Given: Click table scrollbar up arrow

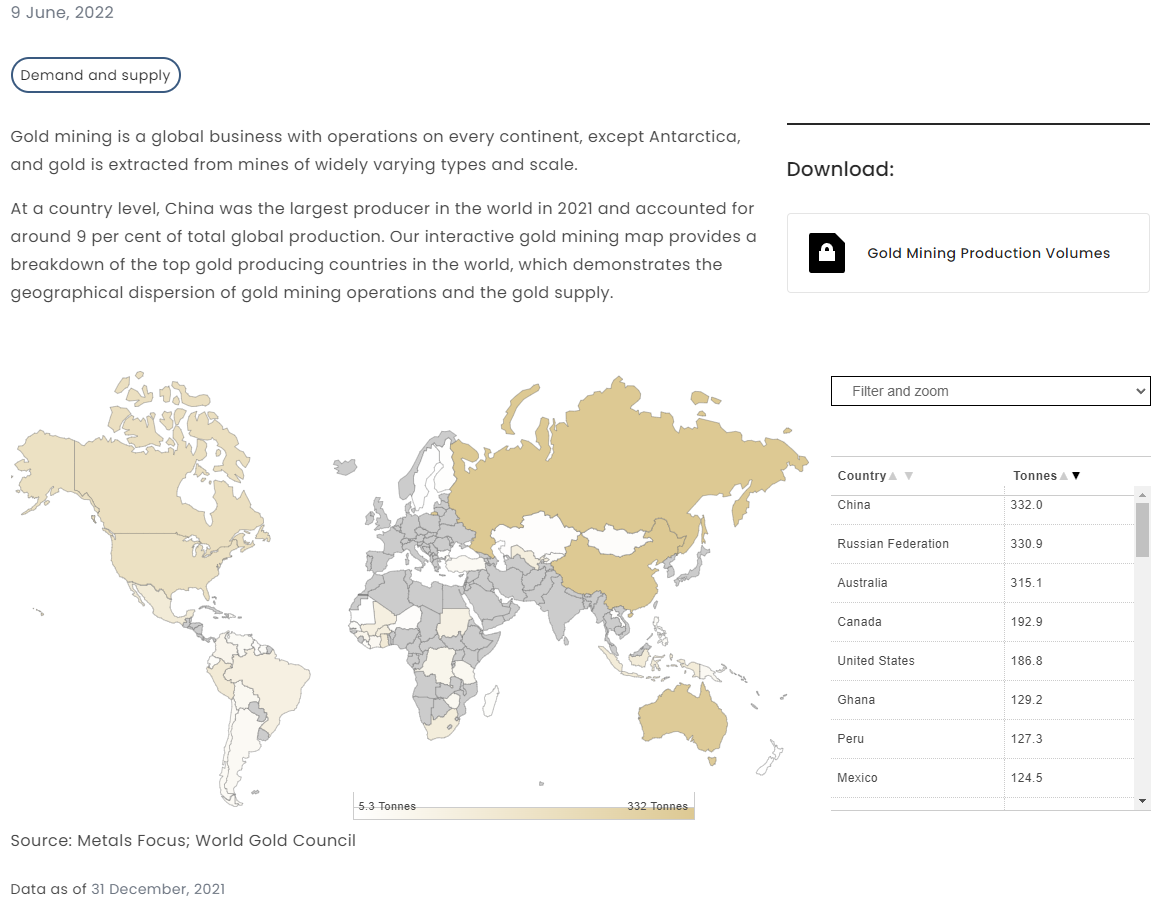Looking at the screenshot, I should [x=1142, y=495].
